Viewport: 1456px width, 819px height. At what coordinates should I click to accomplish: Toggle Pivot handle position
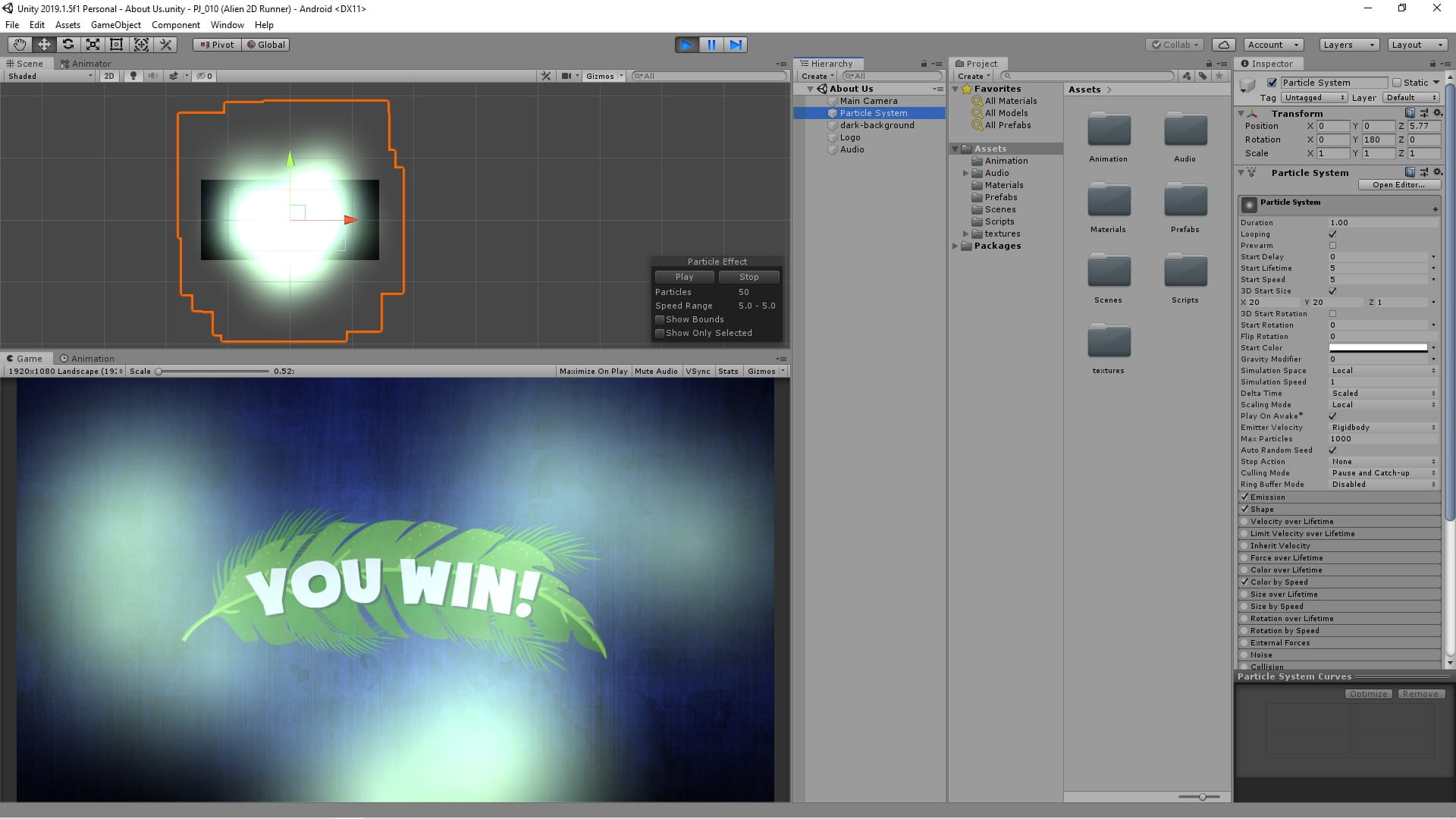[x=217, y=45]
